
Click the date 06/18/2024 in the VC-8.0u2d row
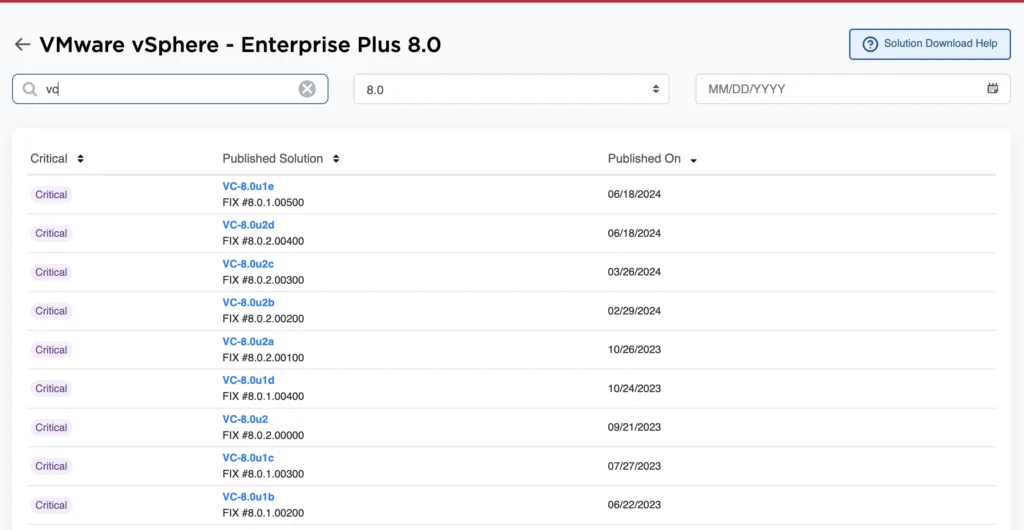[x=634, y=233]
